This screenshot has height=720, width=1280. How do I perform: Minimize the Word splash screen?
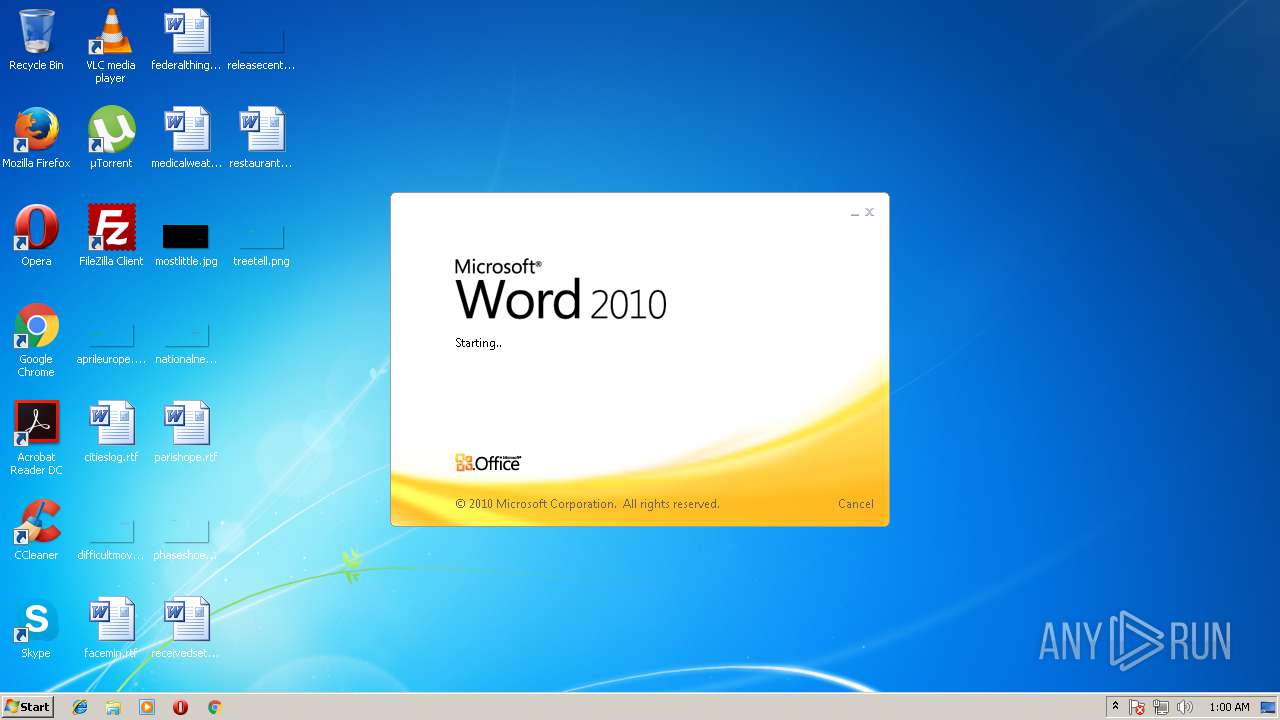click(855, 213)
